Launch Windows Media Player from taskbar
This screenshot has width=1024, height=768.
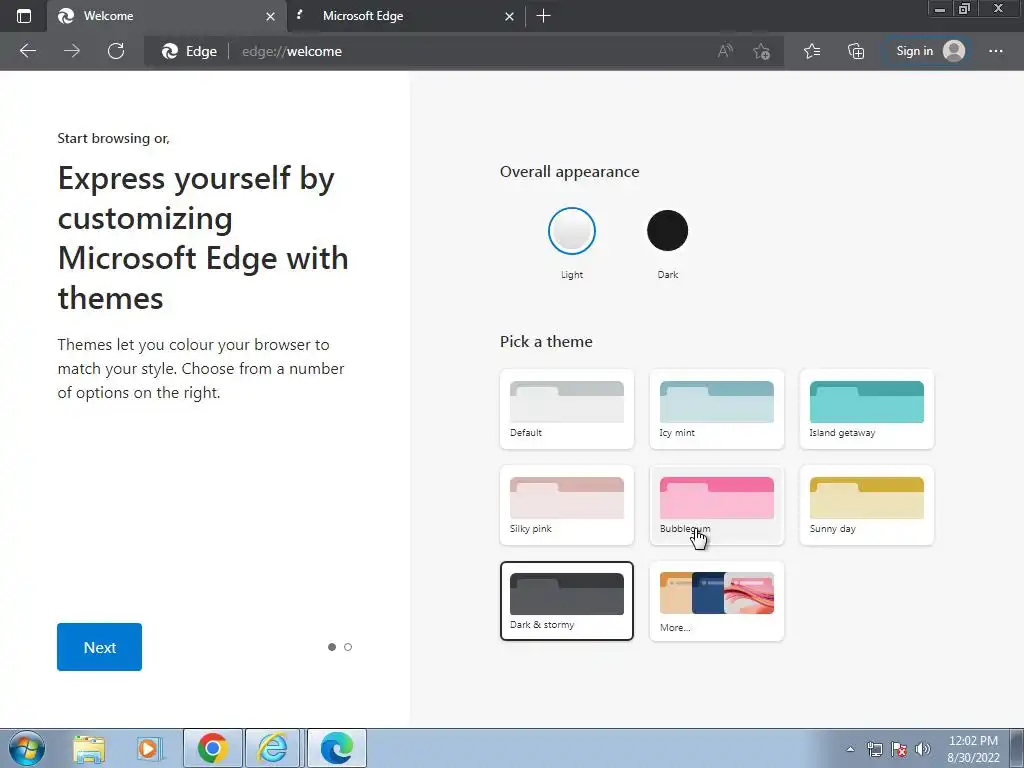[x=150, y=748]
